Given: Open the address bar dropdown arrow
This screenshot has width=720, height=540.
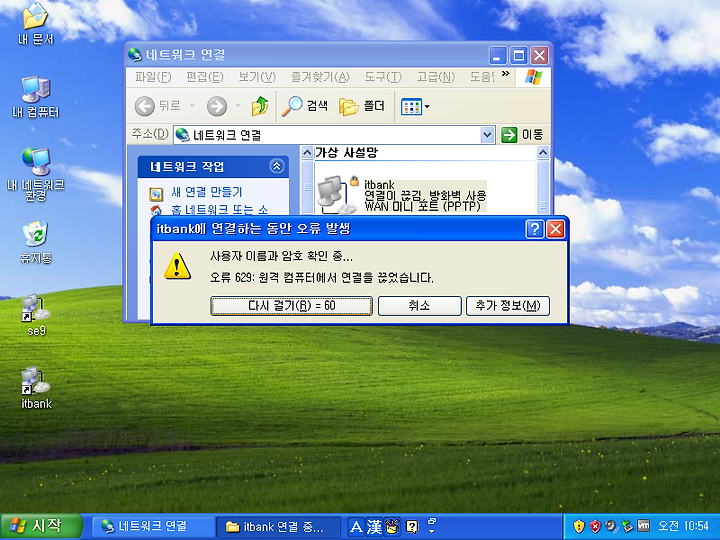Looking at the screenshot, I should (x=487, y=135).
